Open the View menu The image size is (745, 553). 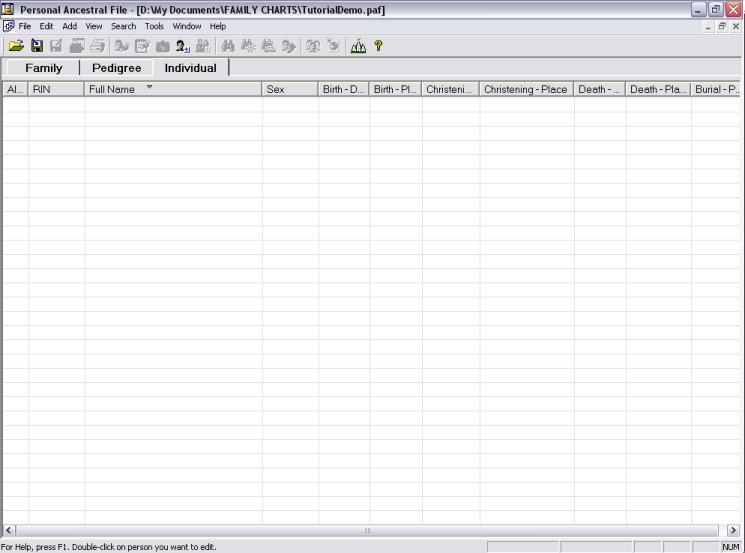point(94,26)
